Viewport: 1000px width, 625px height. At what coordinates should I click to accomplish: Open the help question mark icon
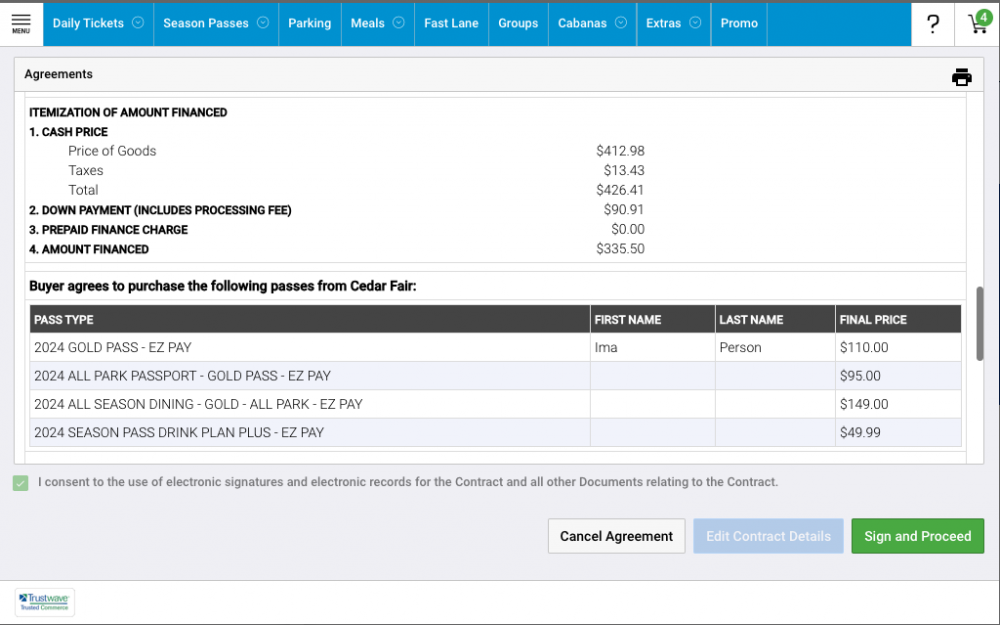coord(933,24)
